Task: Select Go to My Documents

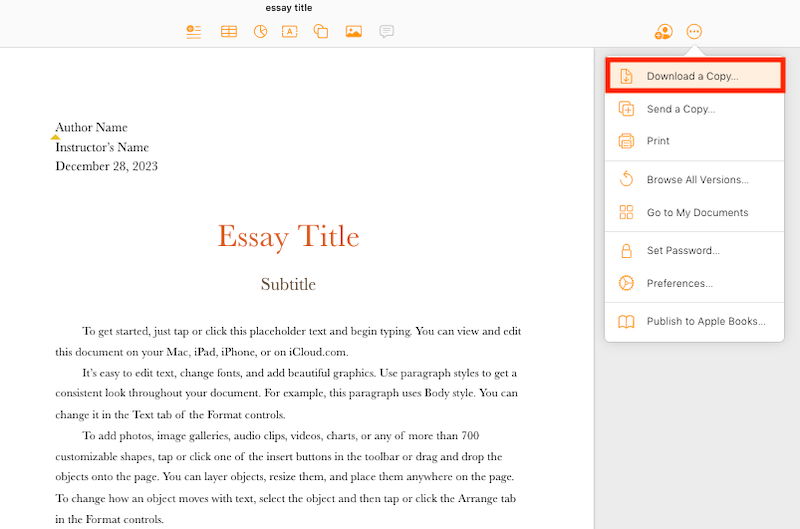Action: (x=697, y=212)
